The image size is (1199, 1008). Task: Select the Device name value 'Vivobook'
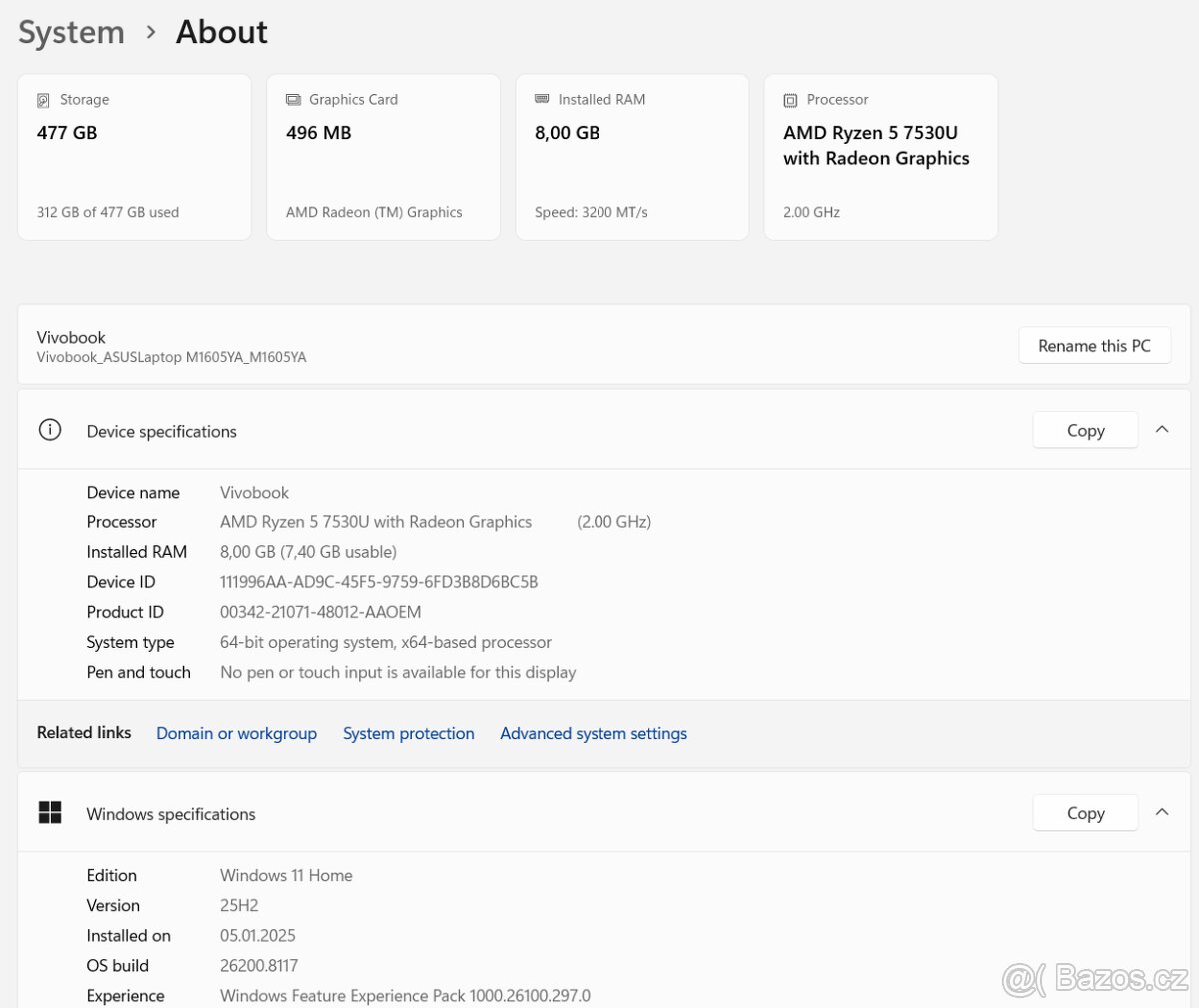[254, 493]
